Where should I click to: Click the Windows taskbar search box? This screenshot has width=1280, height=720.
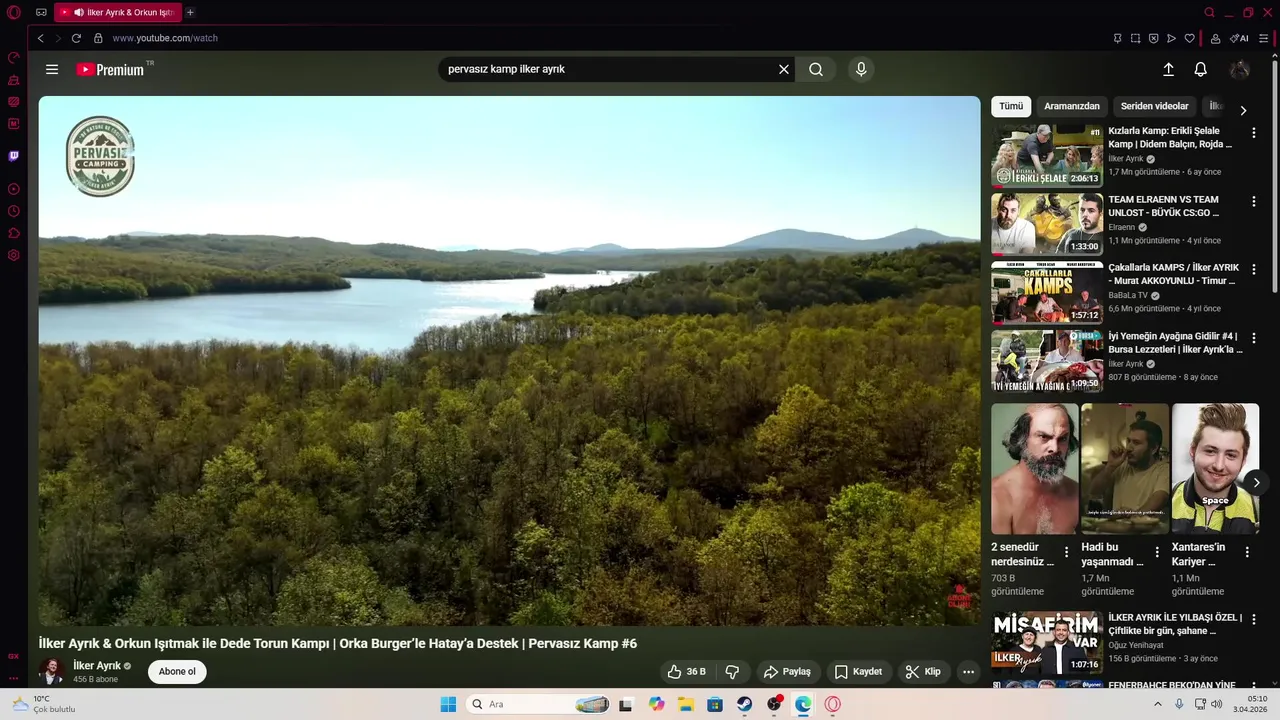pos(540,704)
